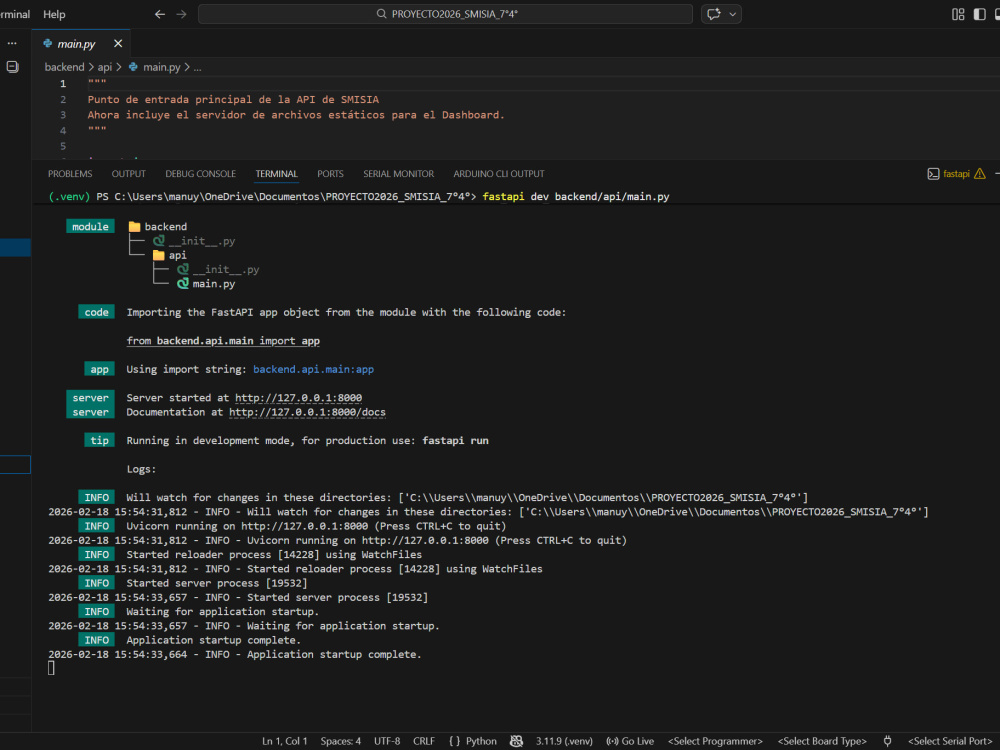
Task: Open the Copilot chat icon
Action: point(714,14)
